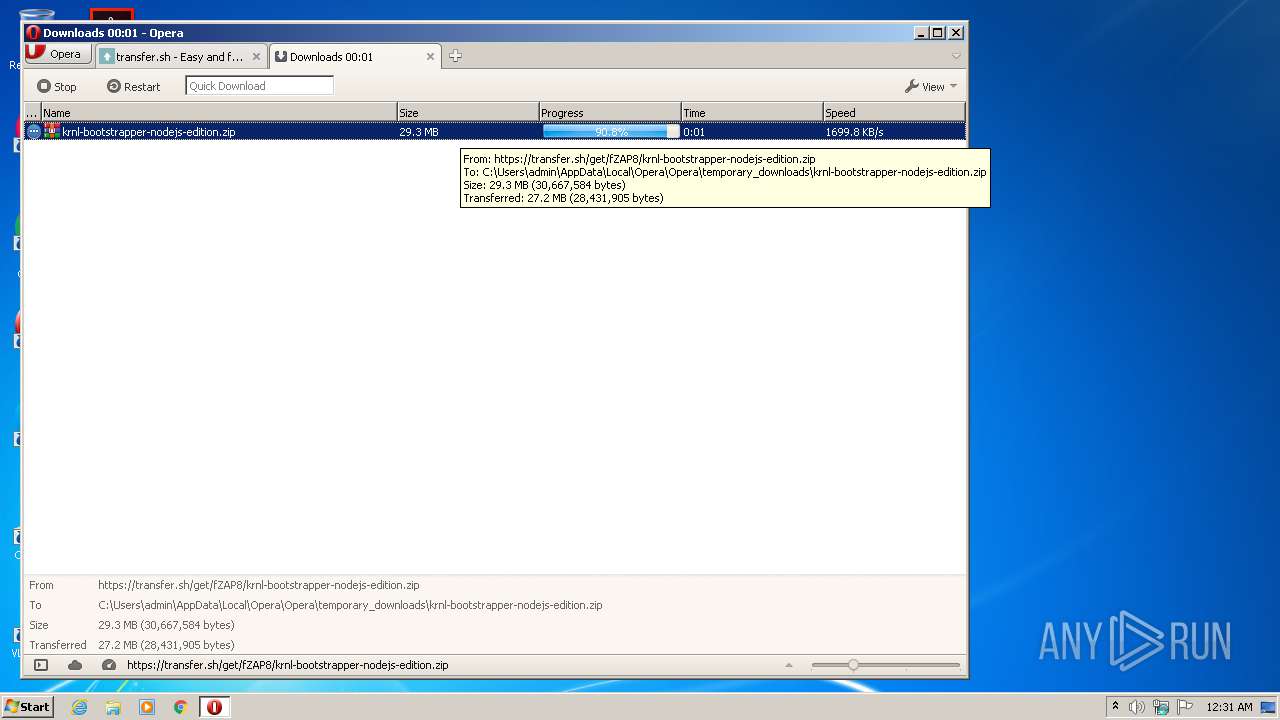Image resolution: width=1280 pixels, height=720 pixels.
Task: Click the 29.3 MB size cell
Action: click(419, 132)
